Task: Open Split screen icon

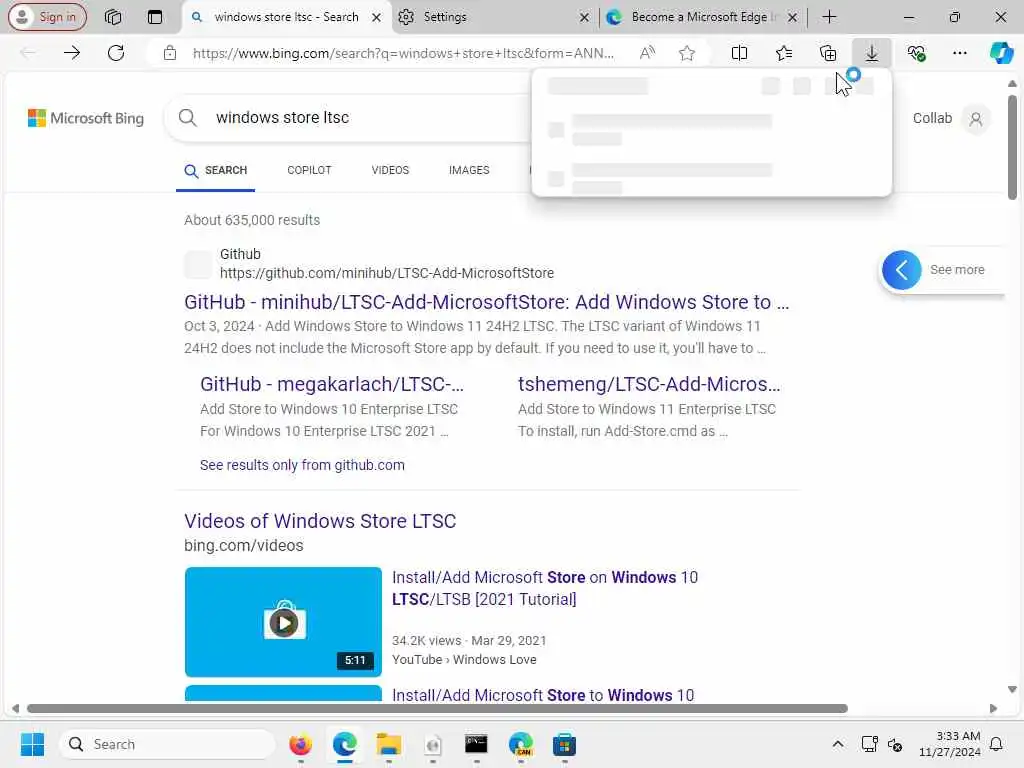Action: tap(739, 53)
